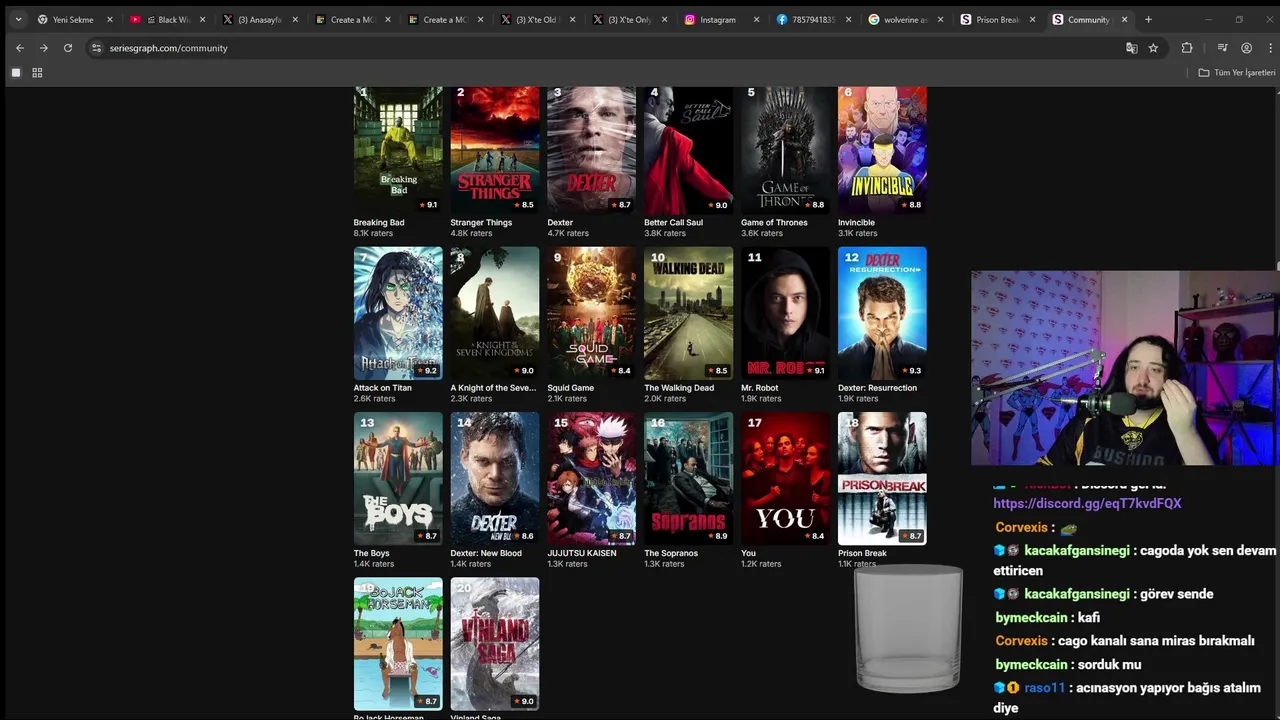Go back using the browser back arrow

click(19, 48)
